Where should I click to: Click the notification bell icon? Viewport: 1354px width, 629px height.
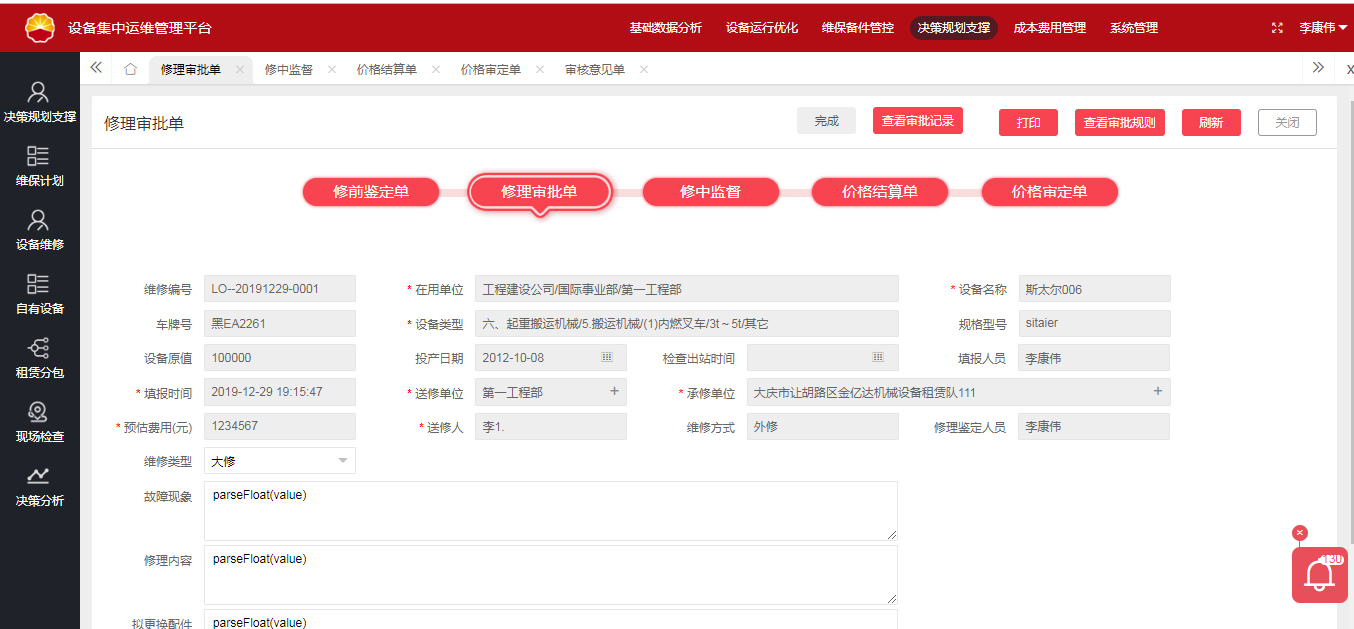click(1319, 576)
